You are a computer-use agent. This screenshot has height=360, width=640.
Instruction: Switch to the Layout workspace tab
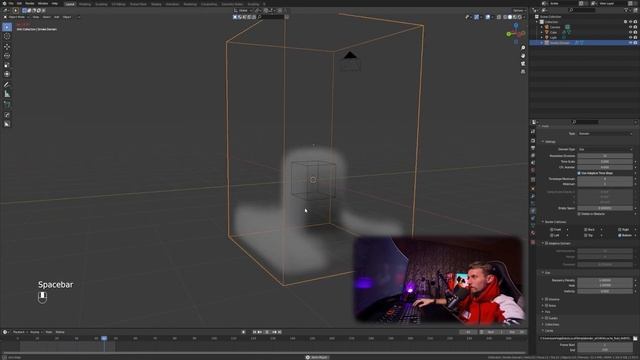click(70, 4)
